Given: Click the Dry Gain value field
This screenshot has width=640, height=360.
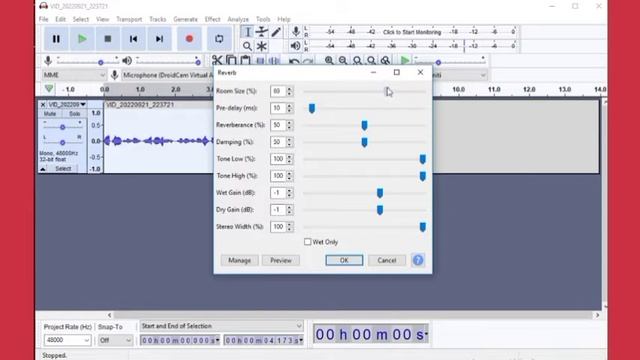Looking at the screenshot, I should [x=278, y=210].
